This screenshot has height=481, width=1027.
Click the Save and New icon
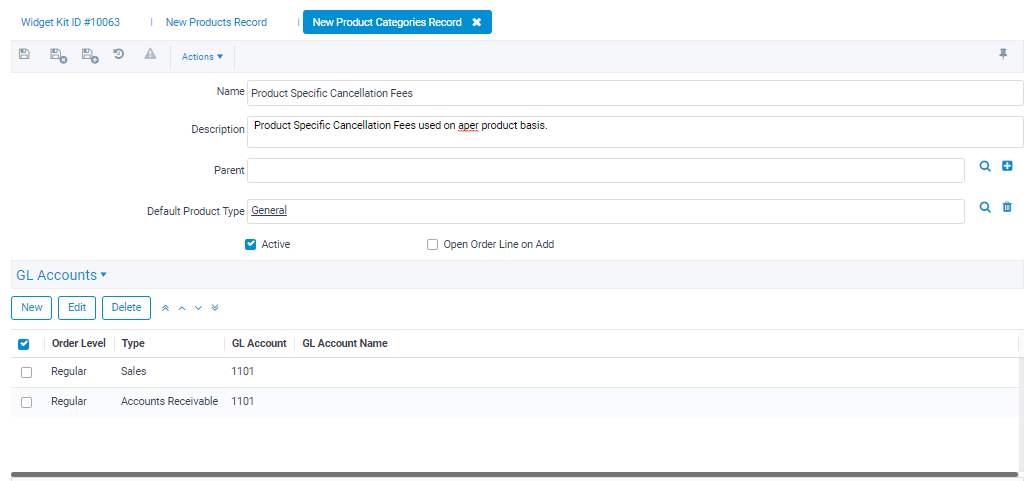tap(90, 56)
